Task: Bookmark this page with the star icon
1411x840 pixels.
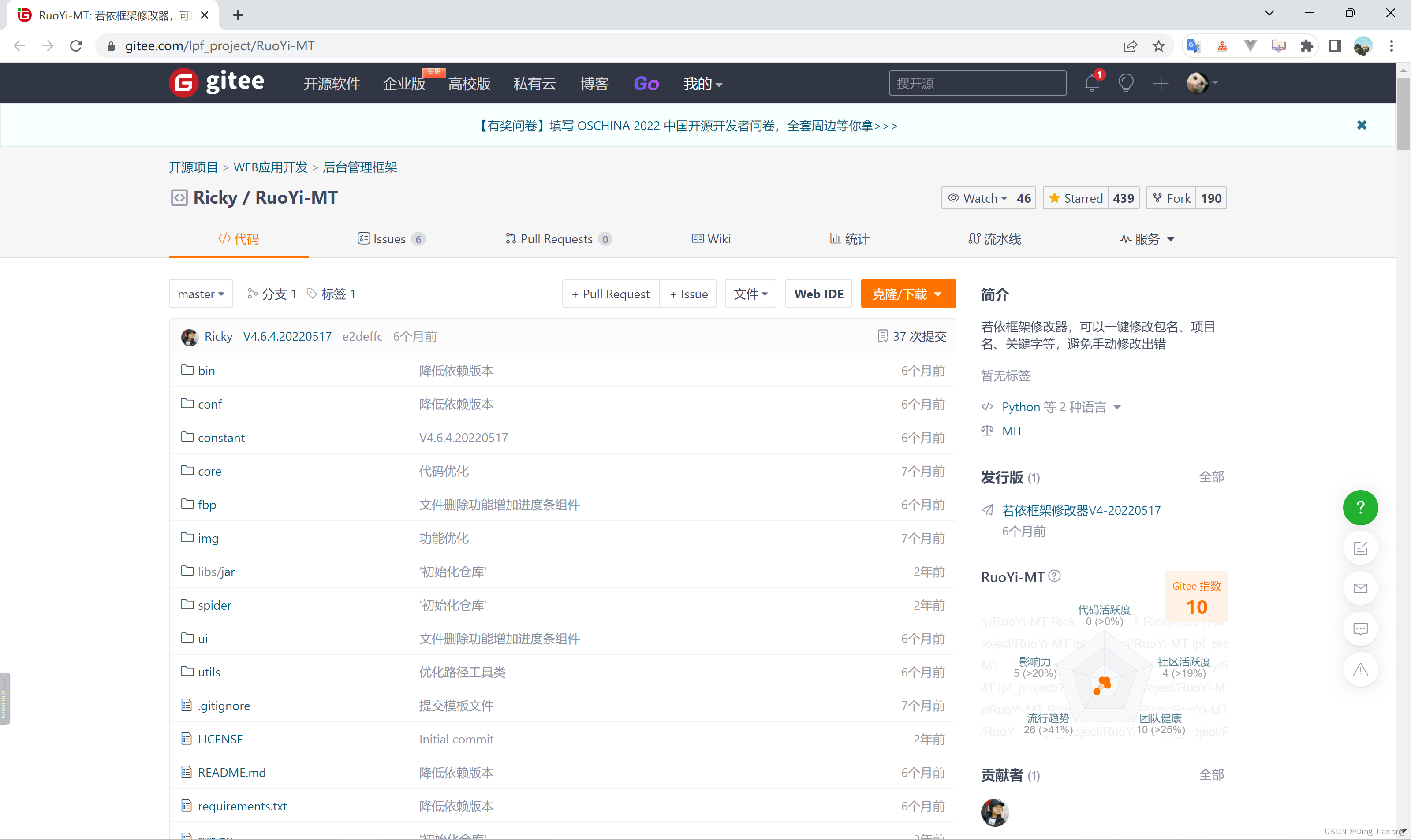Action: (1158, 46)
